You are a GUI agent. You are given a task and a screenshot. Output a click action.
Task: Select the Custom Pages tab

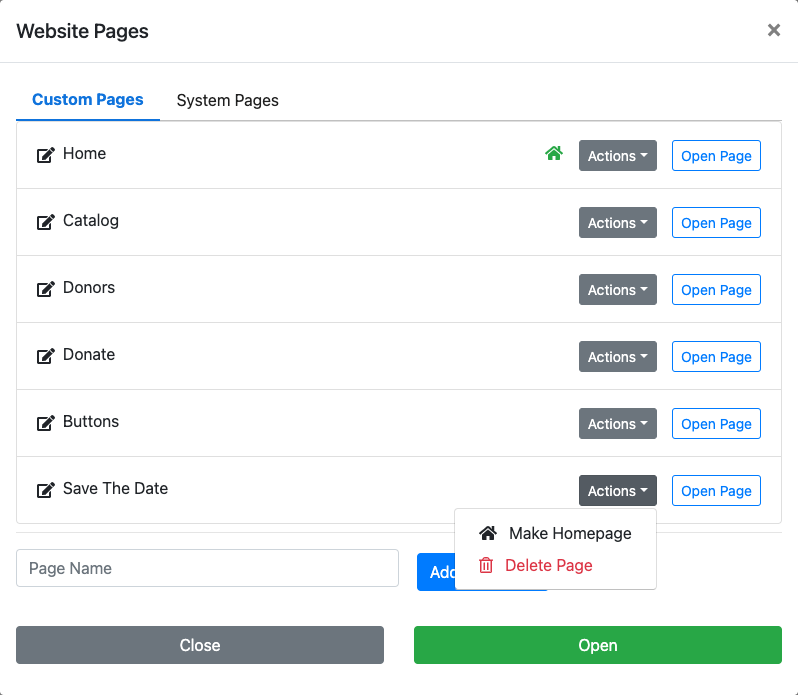point(88,100)
